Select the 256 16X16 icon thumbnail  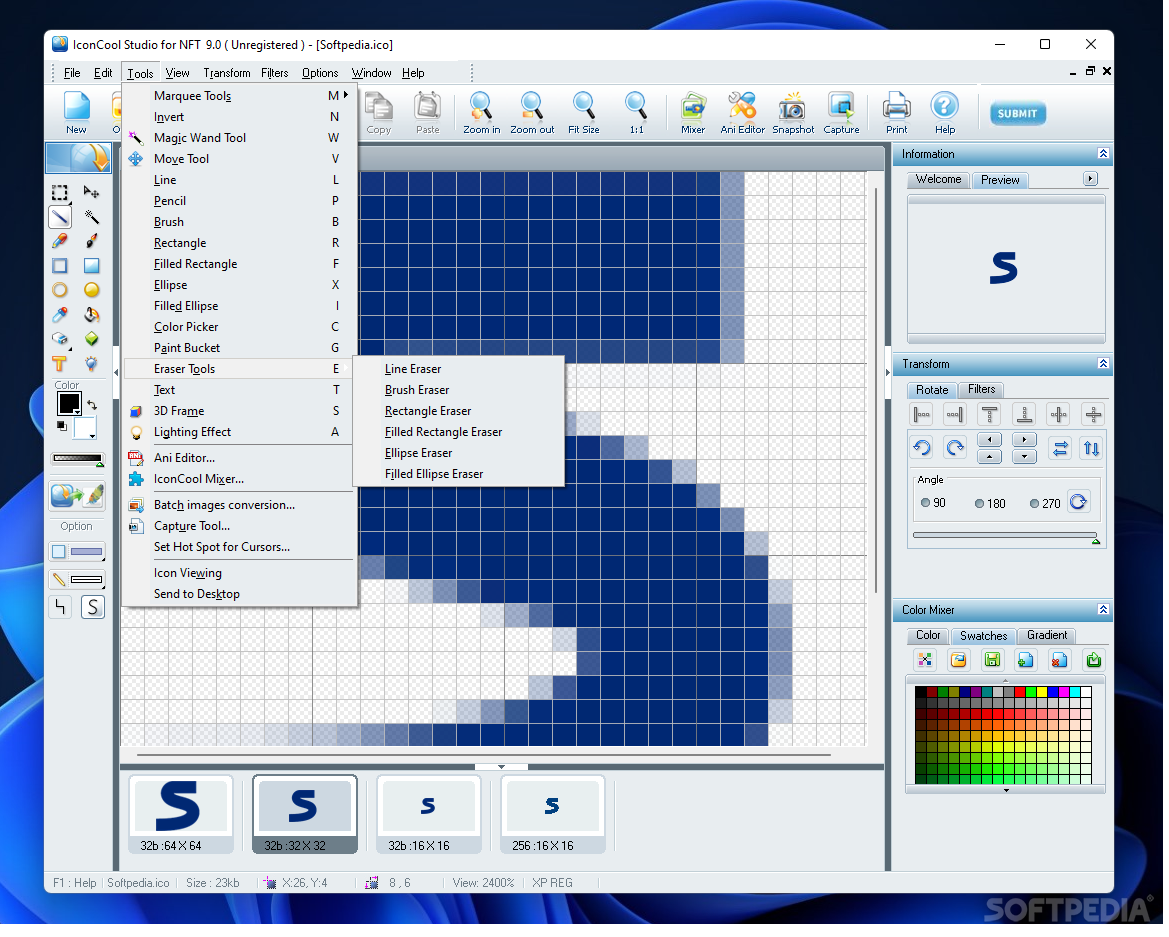click(x=552, y=816)
